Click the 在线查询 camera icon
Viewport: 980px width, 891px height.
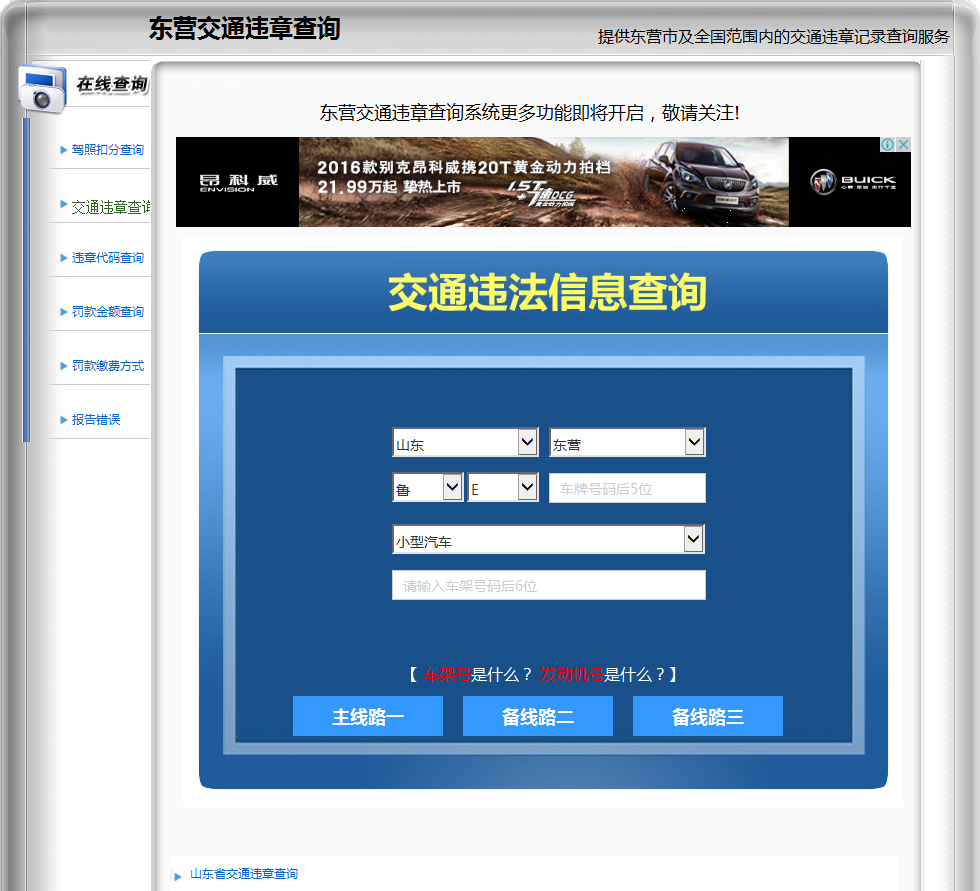pyautogui.click(x=42, y=89)
